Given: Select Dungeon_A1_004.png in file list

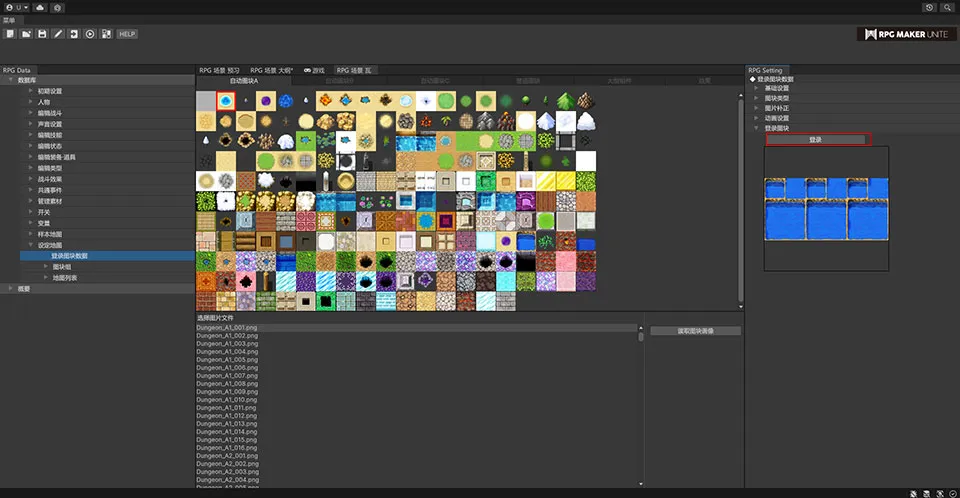Looking at the screenshot, I should (227, 351).
